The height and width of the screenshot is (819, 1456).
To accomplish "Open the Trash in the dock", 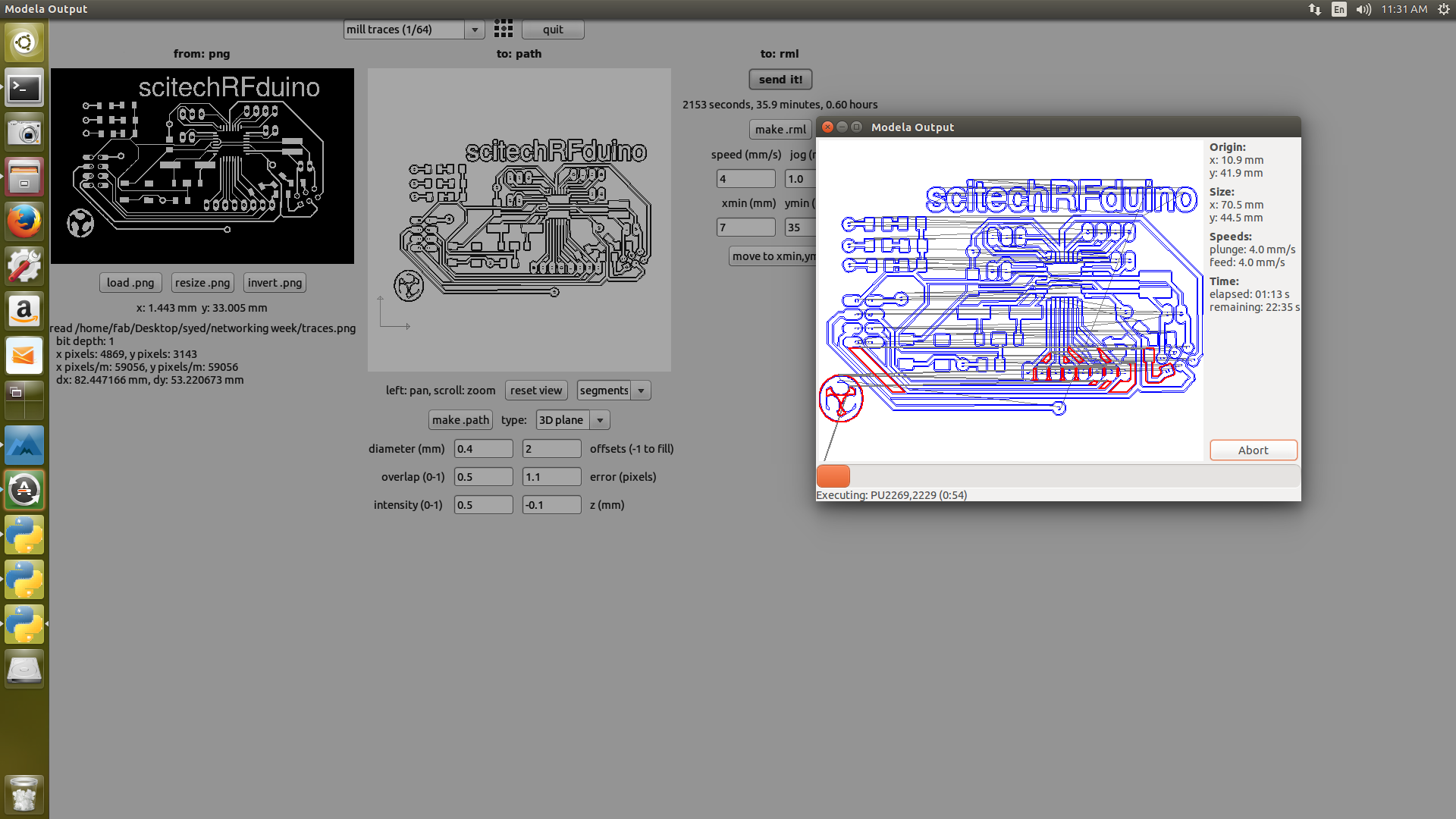I will point(24,794).
